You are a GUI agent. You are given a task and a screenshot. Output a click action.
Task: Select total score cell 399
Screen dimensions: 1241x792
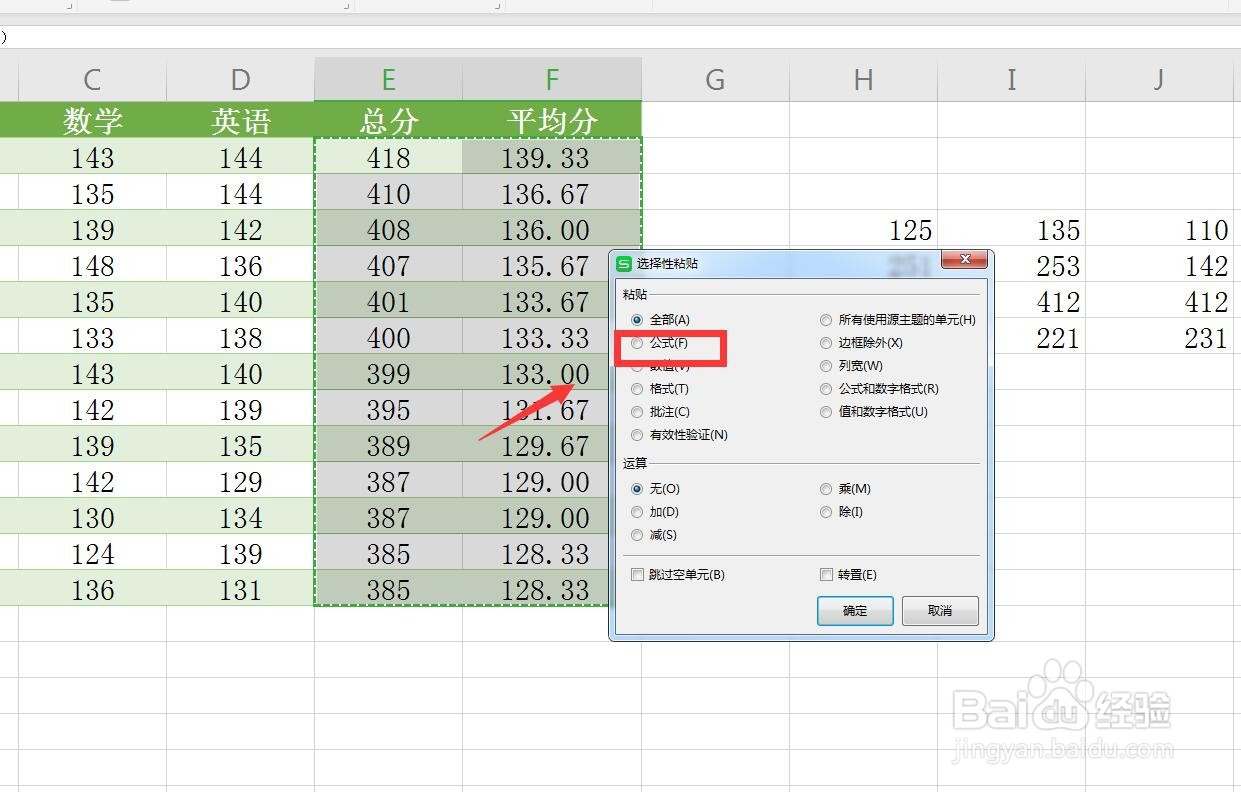tap(388, 373)
